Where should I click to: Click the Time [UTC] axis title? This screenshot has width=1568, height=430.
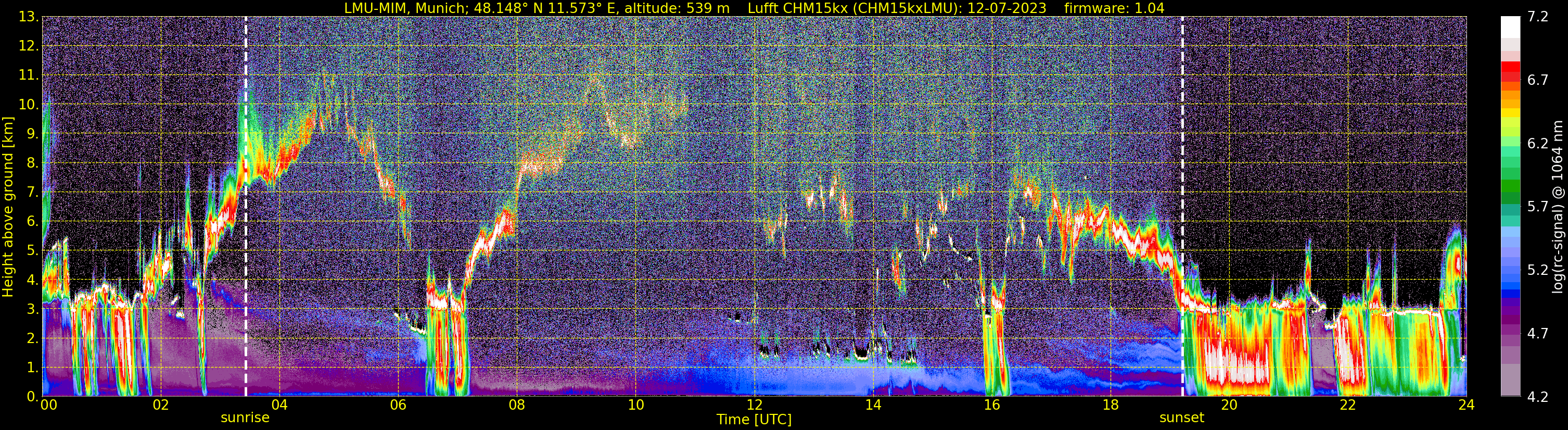click(x=754, y=420)
